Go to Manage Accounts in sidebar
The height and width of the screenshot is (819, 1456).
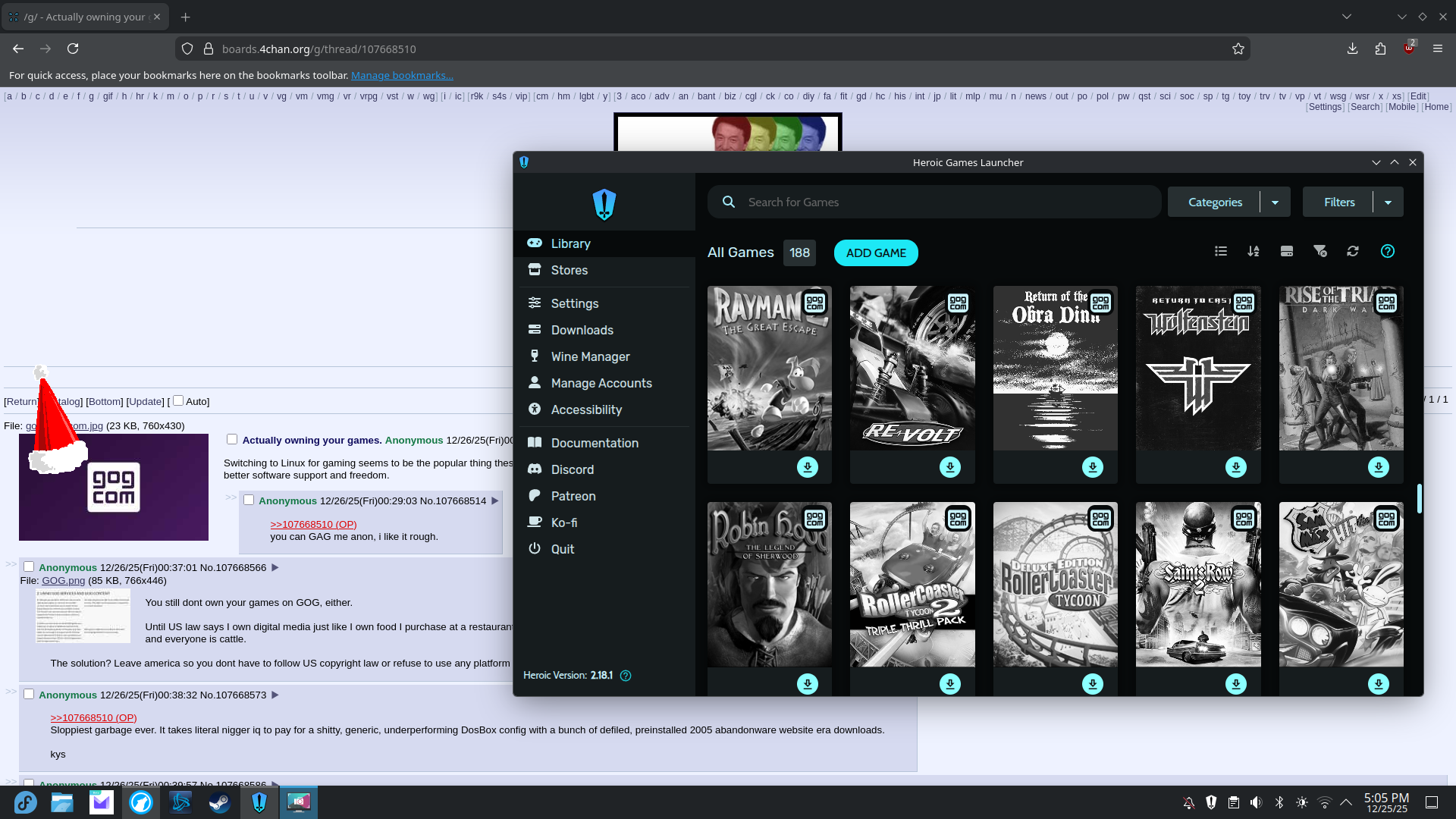pyautogui.click(x=601, y=383)
